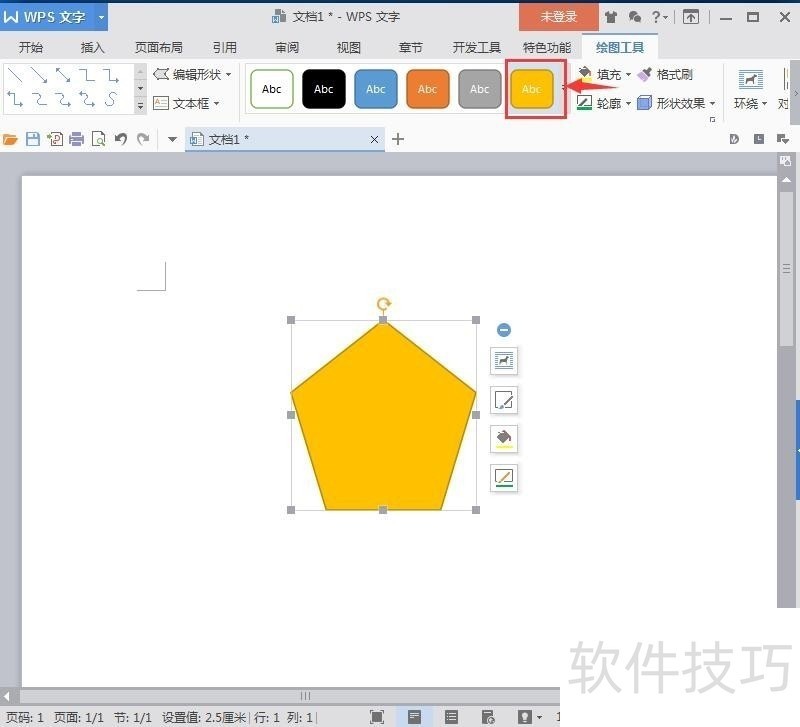This screenshot has height=727, width=800.
Task: Open the lightbulb mode dropdown arrow
Action: (540, 717)
